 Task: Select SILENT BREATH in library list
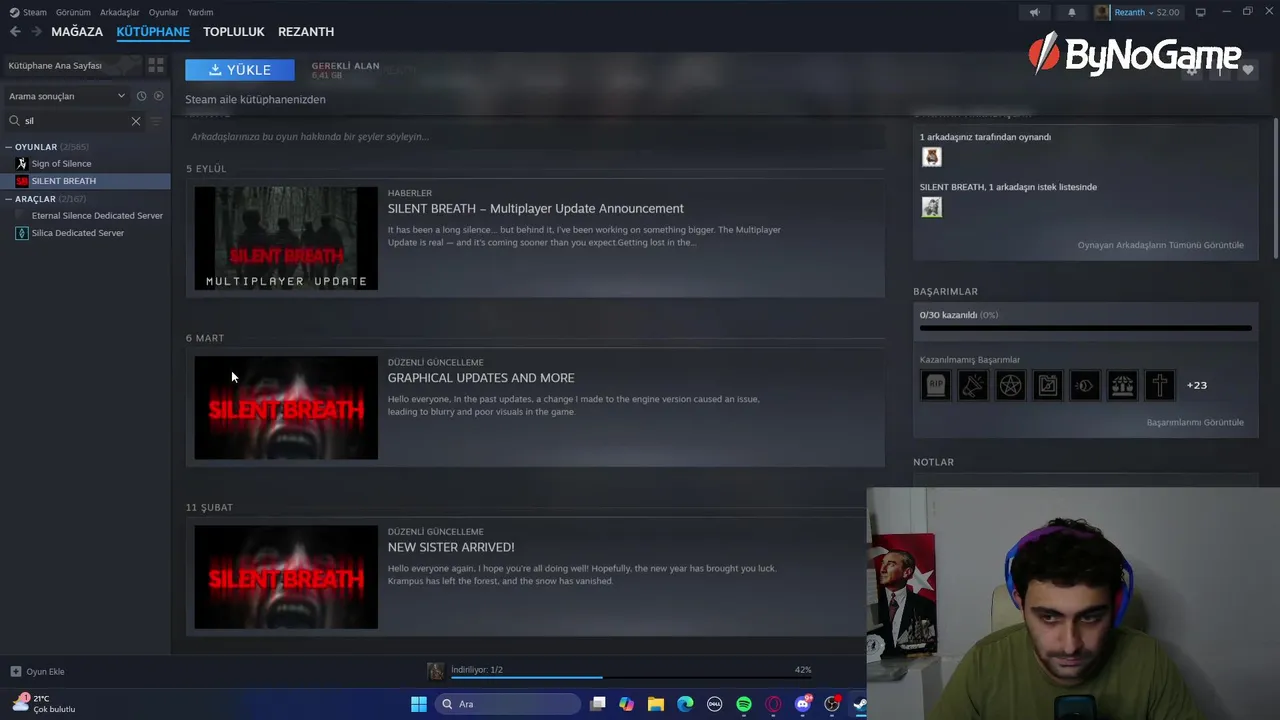pyautogui.click(x=86, y=181)
